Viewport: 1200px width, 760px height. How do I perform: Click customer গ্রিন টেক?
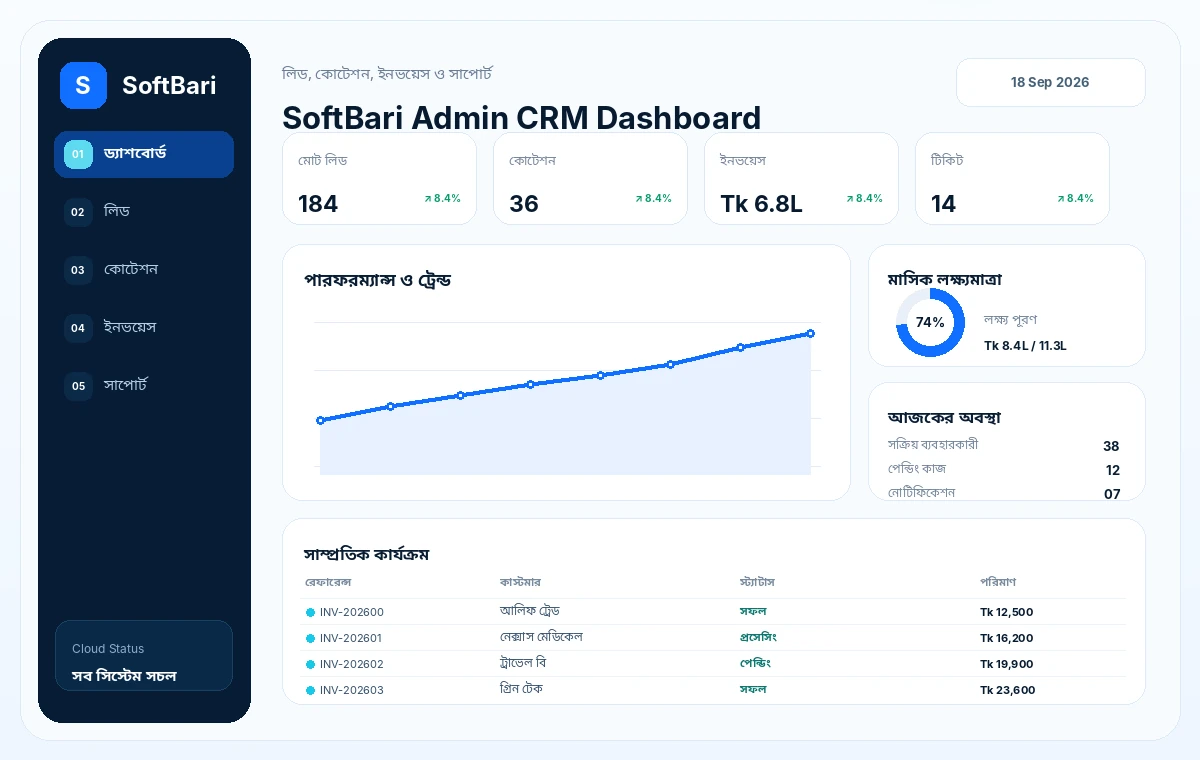click(x=521, y=689)
